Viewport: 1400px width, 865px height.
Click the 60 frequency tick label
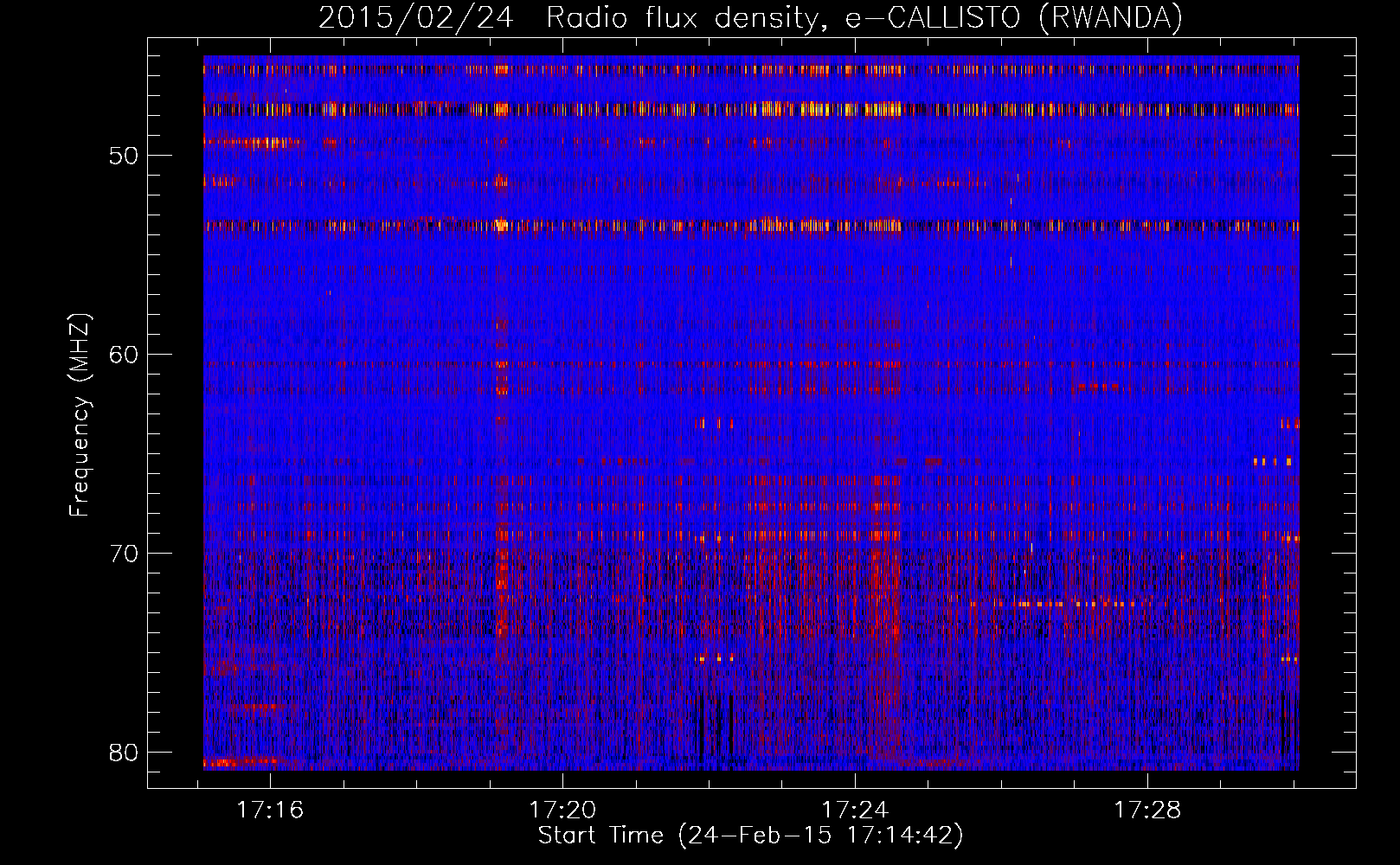tap(125, 355)
